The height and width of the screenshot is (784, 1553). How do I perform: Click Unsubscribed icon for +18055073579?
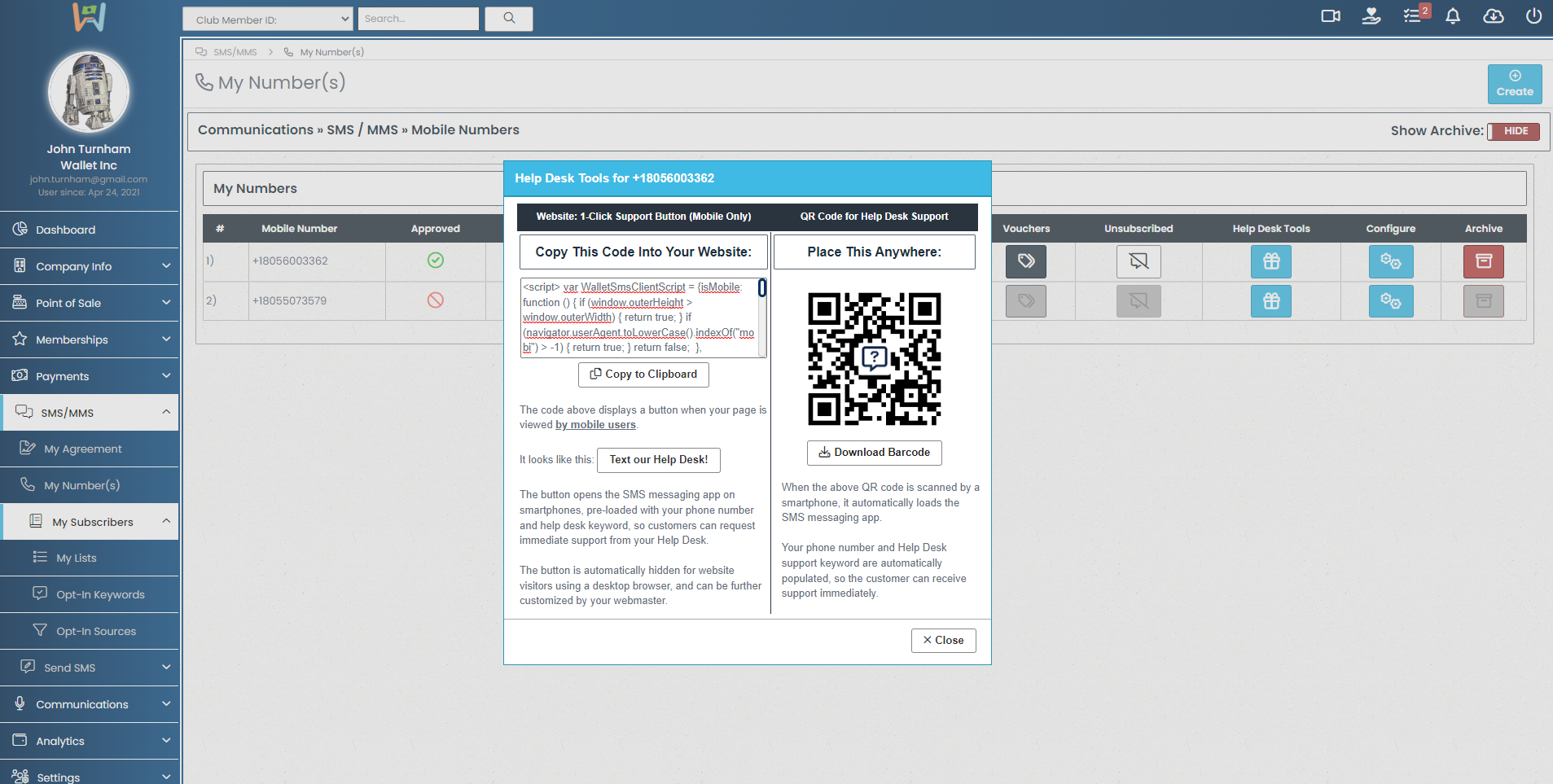[x=1138, y=301]
